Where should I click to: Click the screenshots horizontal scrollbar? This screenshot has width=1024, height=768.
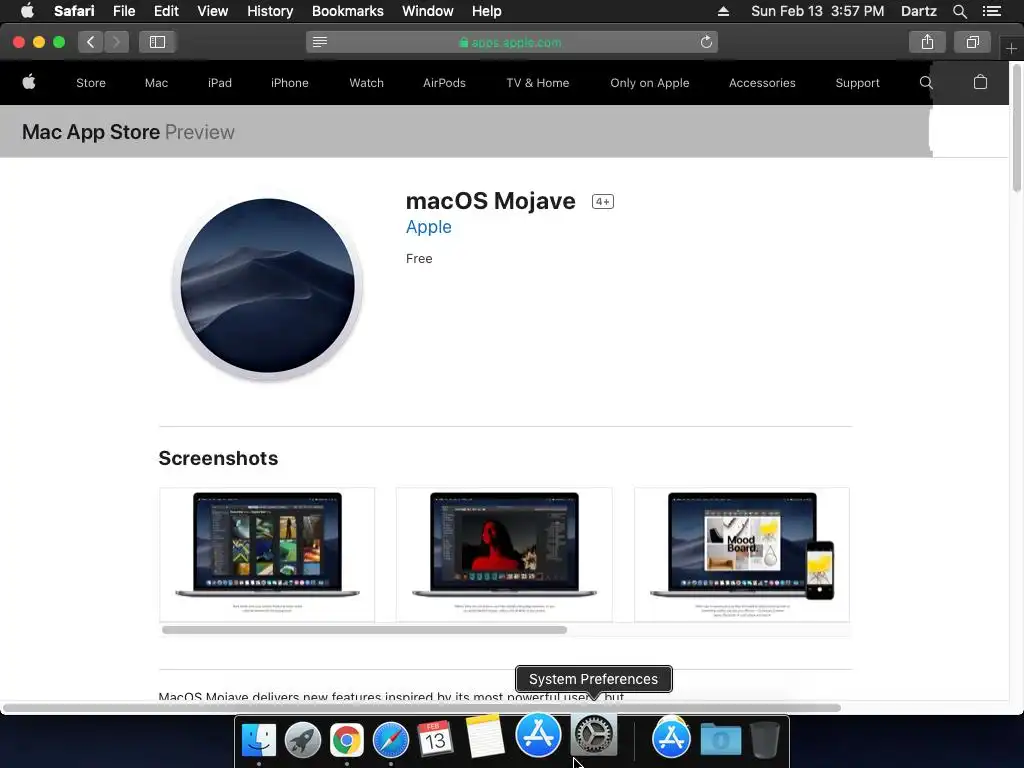(x=364, y=630)
